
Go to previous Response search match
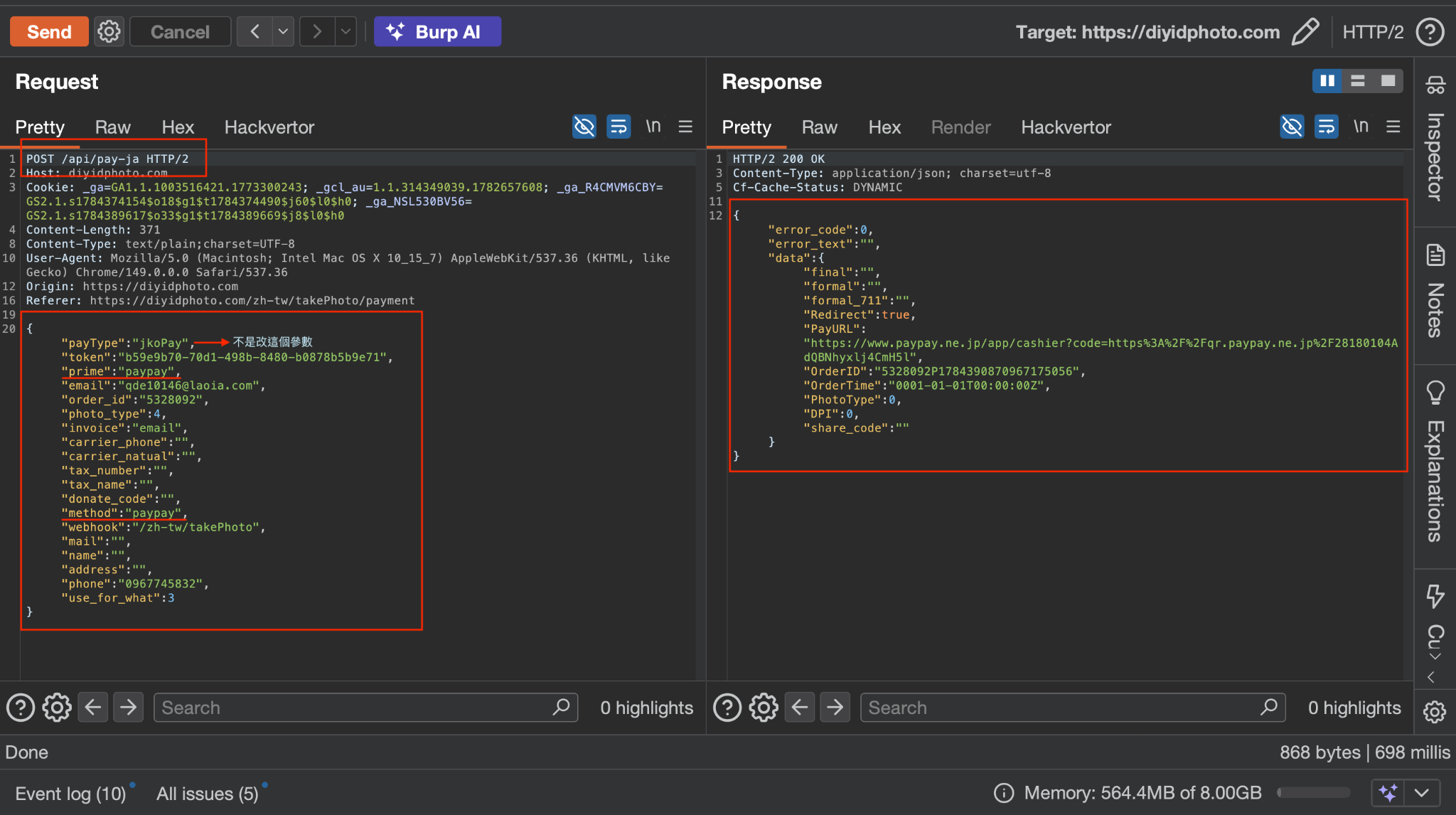[x=800, y=708]
